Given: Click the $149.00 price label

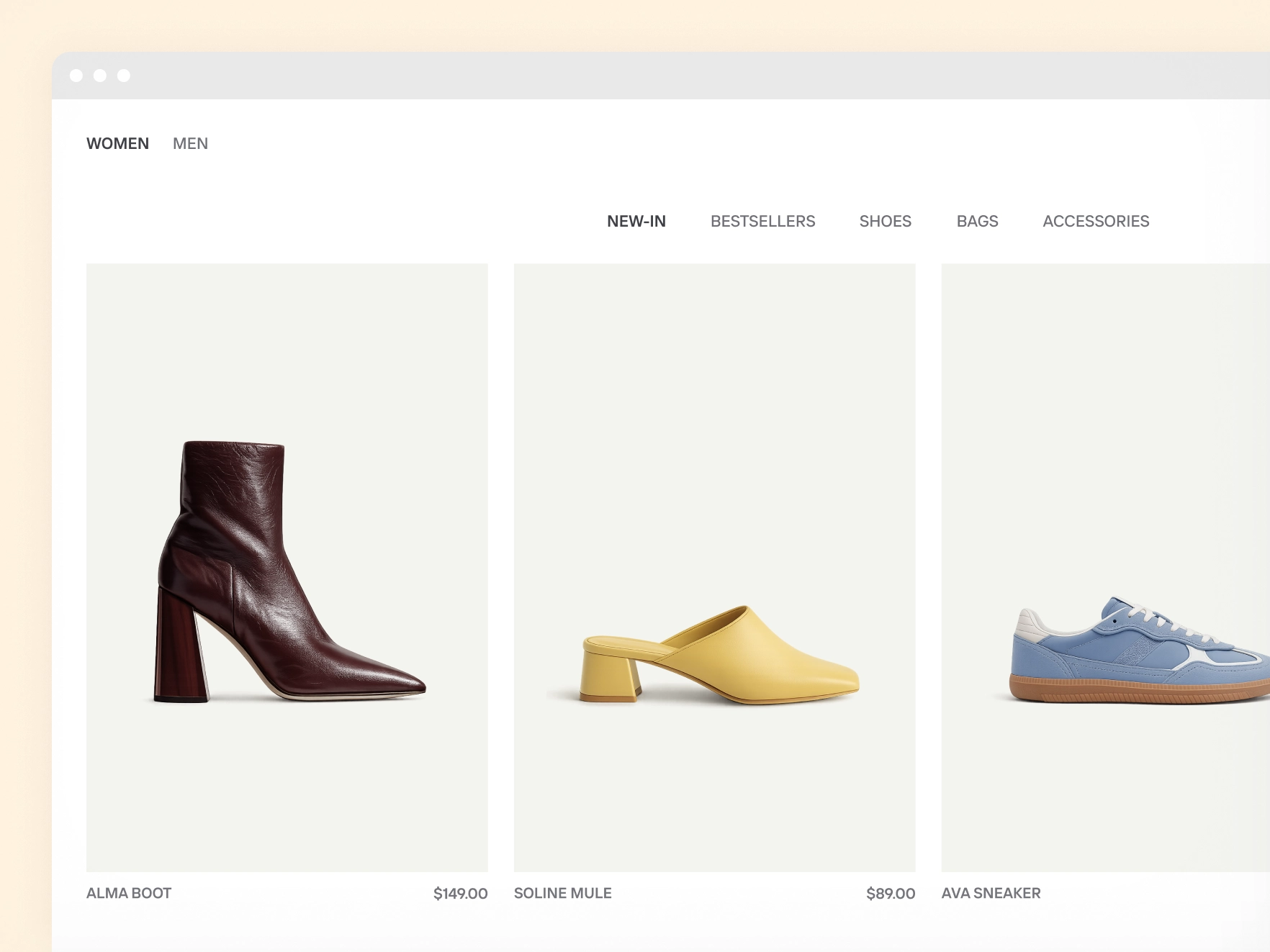Looking at the screenshot, I should tap(460, 893).
